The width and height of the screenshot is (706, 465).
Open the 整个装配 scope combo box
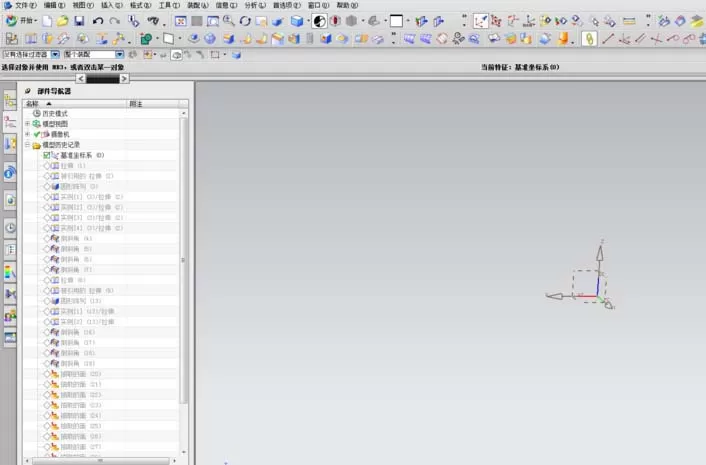pos(93,54)
